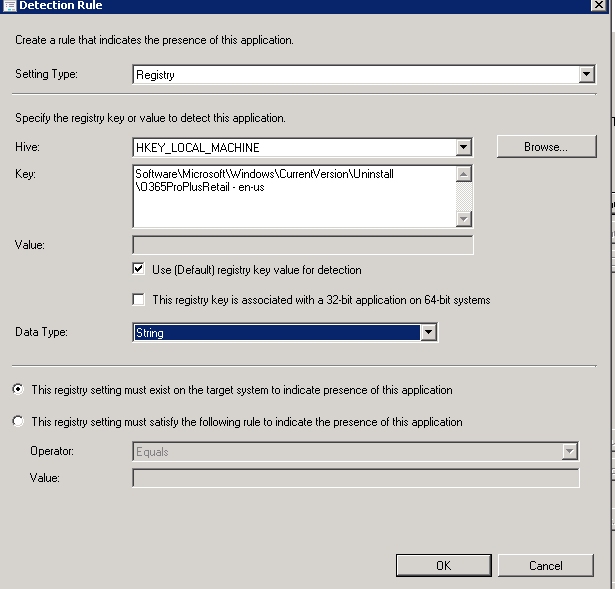Click the 'Setting Type:' label
Viewport: 615px width, 589px height.
point(46,74)
